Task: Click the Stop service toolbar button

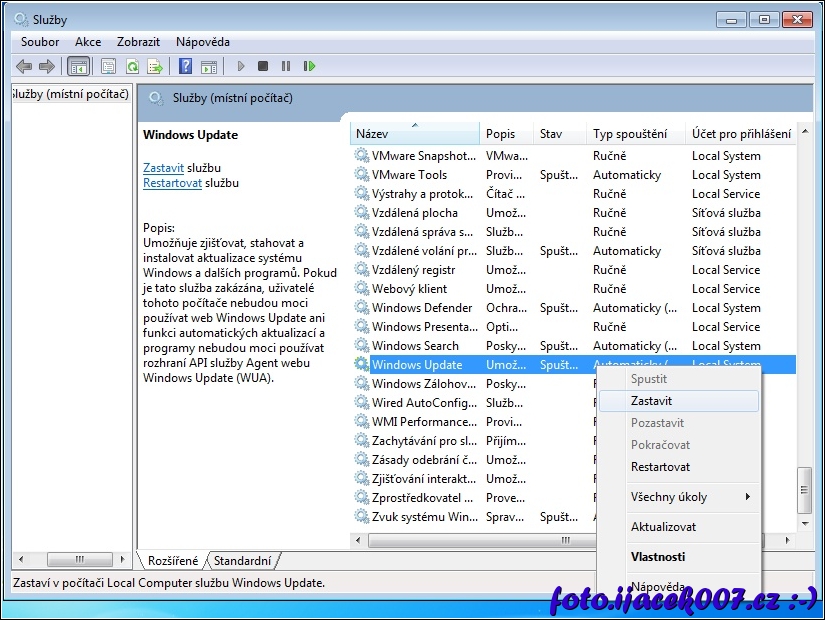Action: pyautogui.click(x=263, y=66)
